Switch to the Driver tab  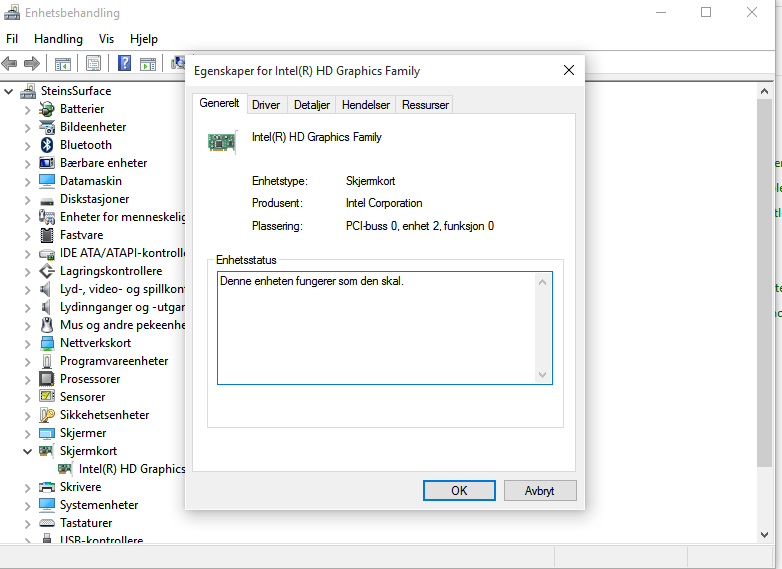tap(266, 105)
